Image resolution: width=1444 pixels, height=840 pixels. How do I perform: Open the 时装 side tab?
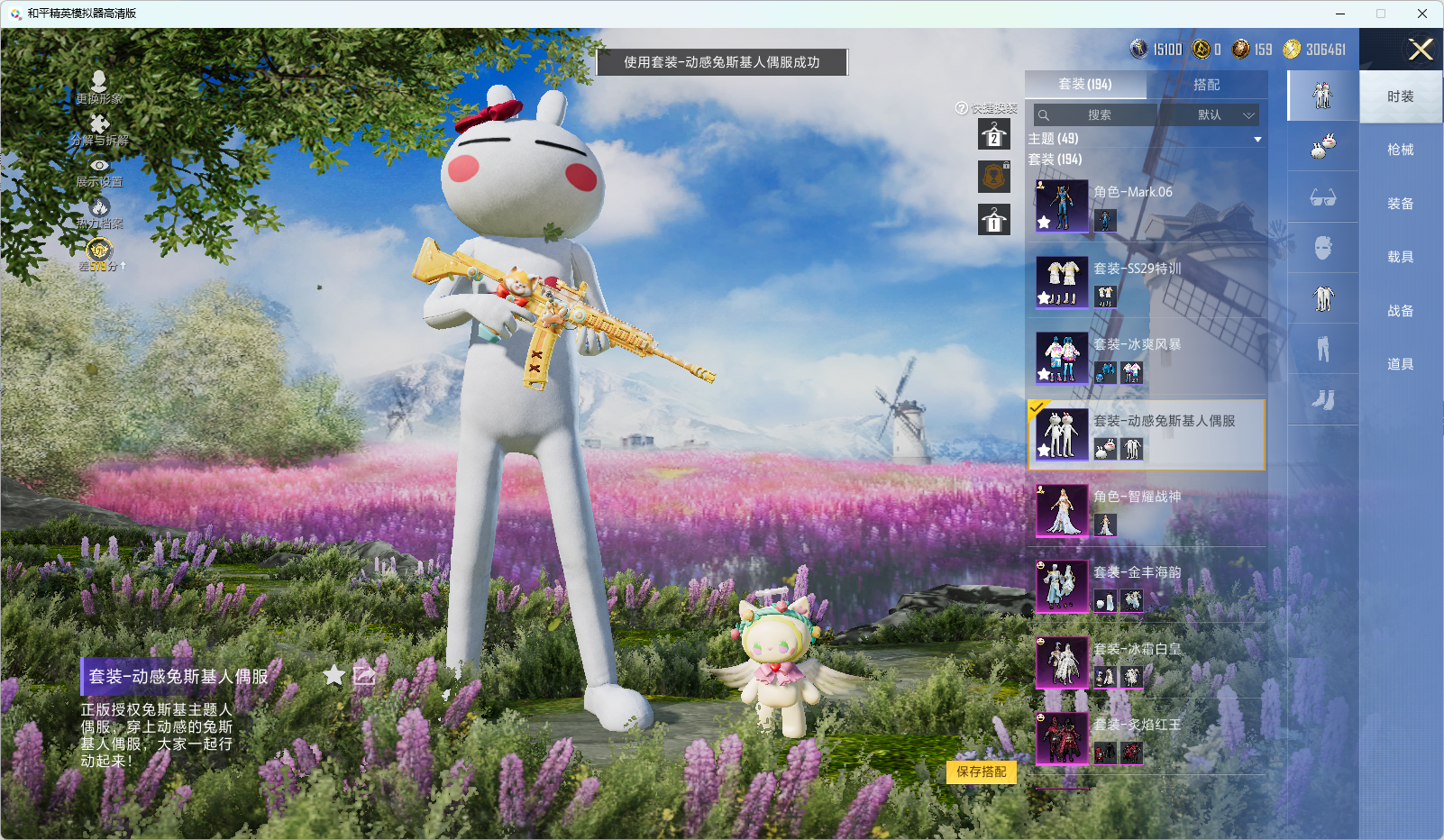(1401, 96)
